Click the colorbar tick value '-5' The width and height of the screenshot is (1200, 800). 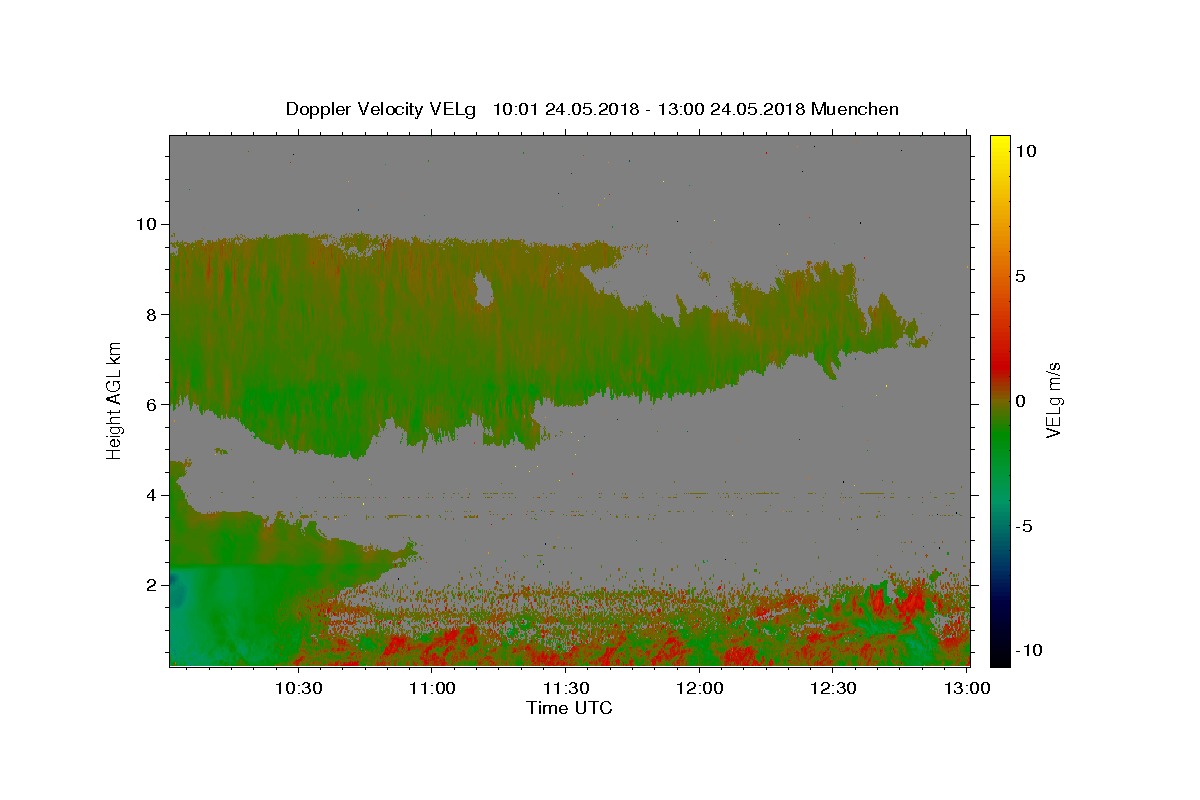pyautogui.click(x=1024, y=526)
